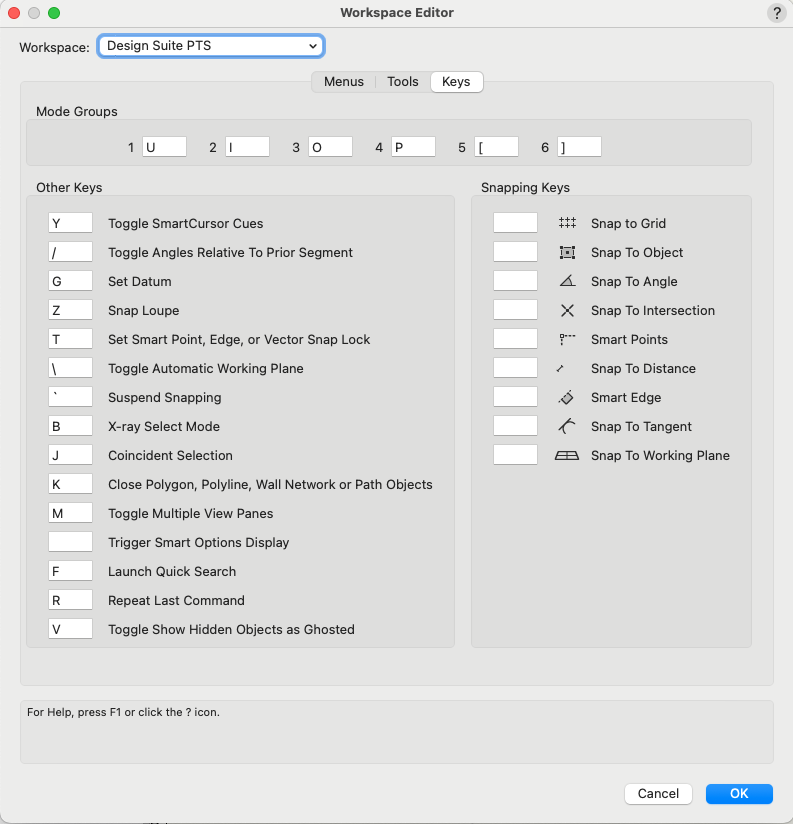The height and width of the screenshot is (824, 793).
Task: Click the Snap To Object icon
Action: pyautogui.click(x=568, y=252)
